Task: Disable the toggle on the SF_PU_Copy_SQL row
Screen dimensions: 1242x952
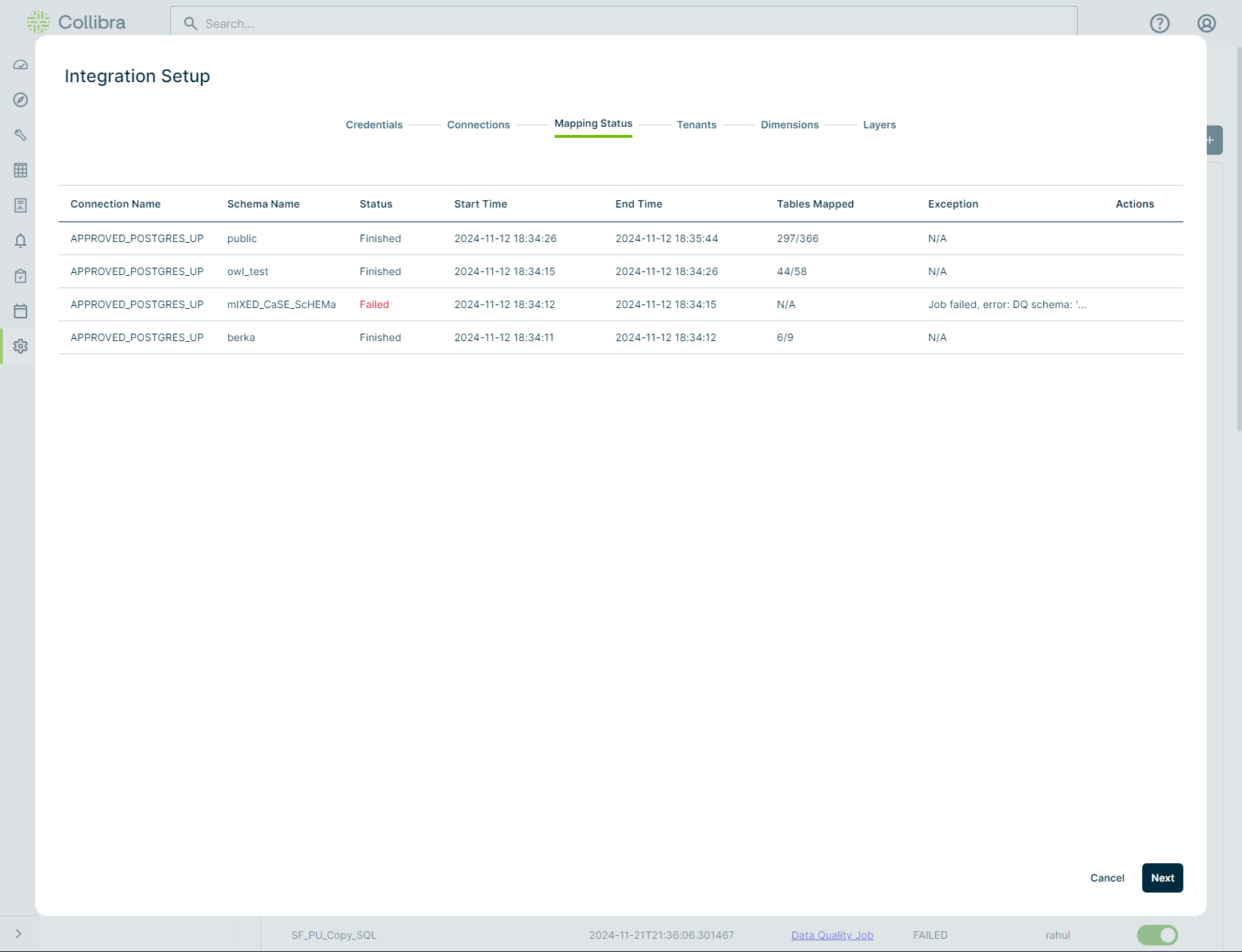Action: 1157,934
